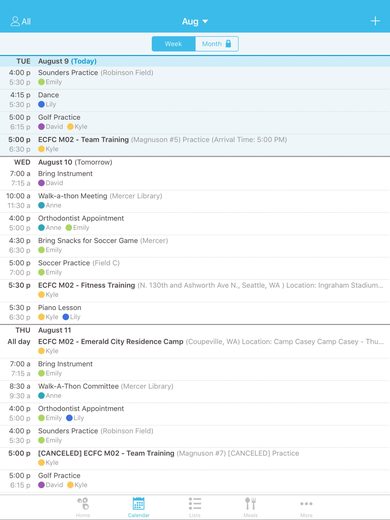Screen dimensions: 390x520
Task: Open the Dance event for Lily
Action: [195, 100]
